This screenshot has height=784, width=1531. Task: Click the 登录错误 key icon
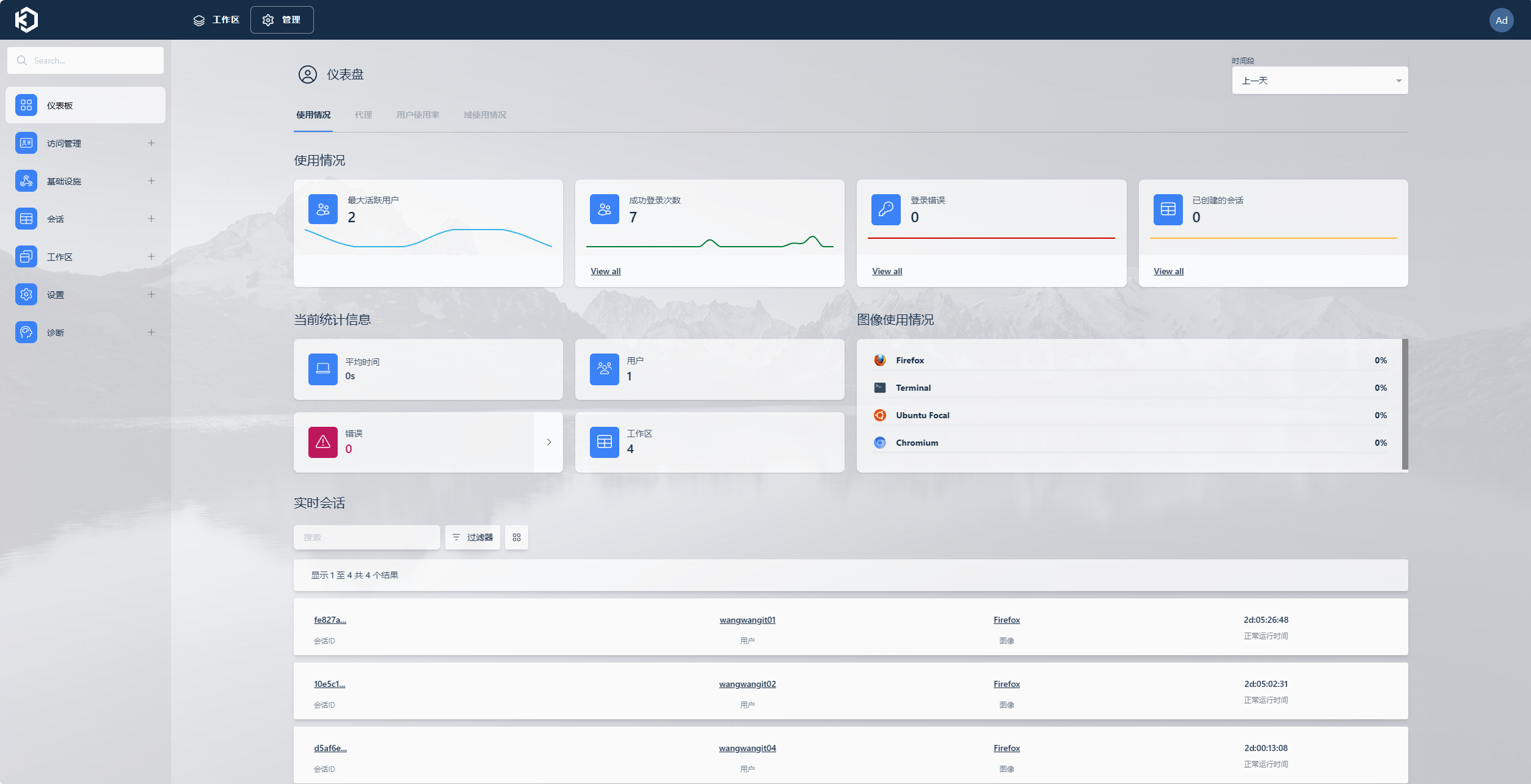pos(886,209)
